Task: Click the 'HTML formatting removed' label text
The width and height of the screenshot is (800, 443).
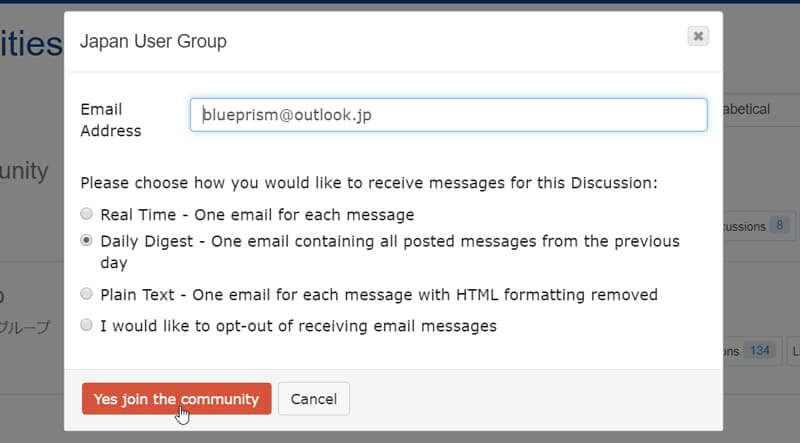Action: point(557,294)
